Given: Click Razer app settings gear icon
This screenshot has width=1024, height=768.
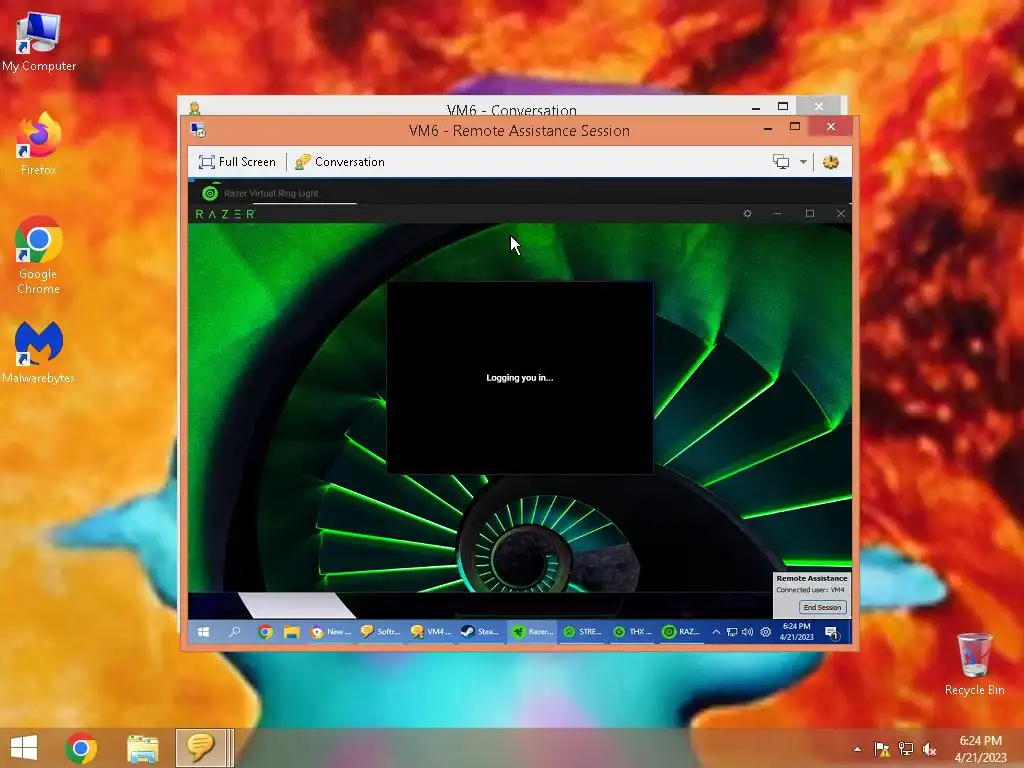Looking at the screenshot, I should (x=748, y=214).
